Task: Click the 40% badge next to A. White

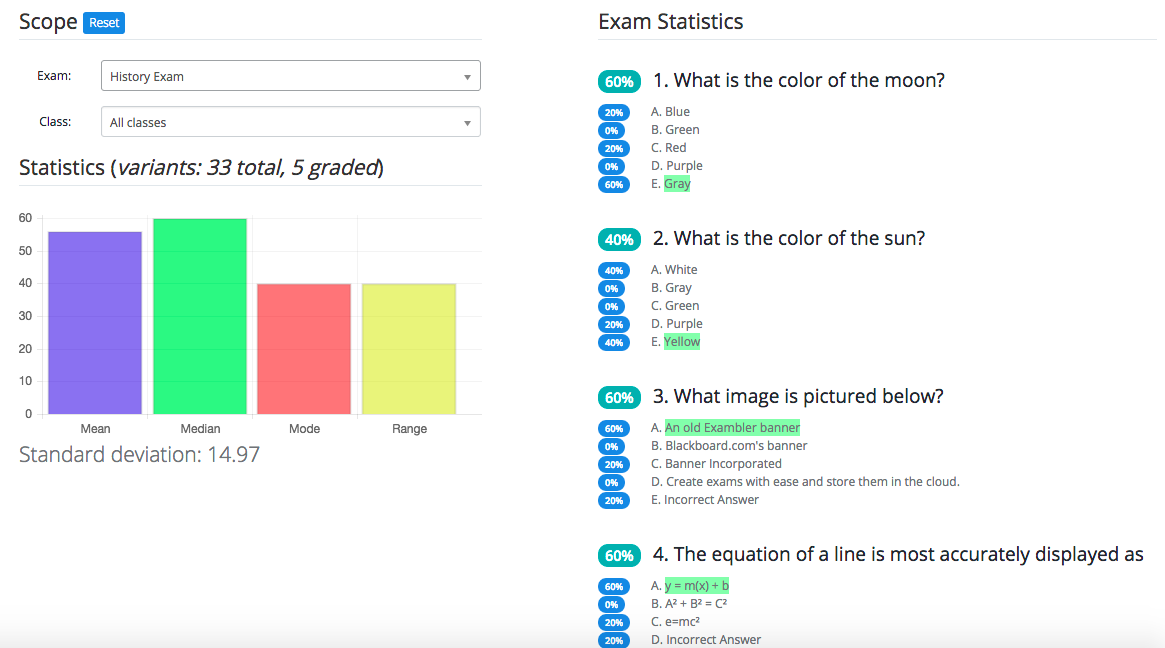Action: [613, 270]
